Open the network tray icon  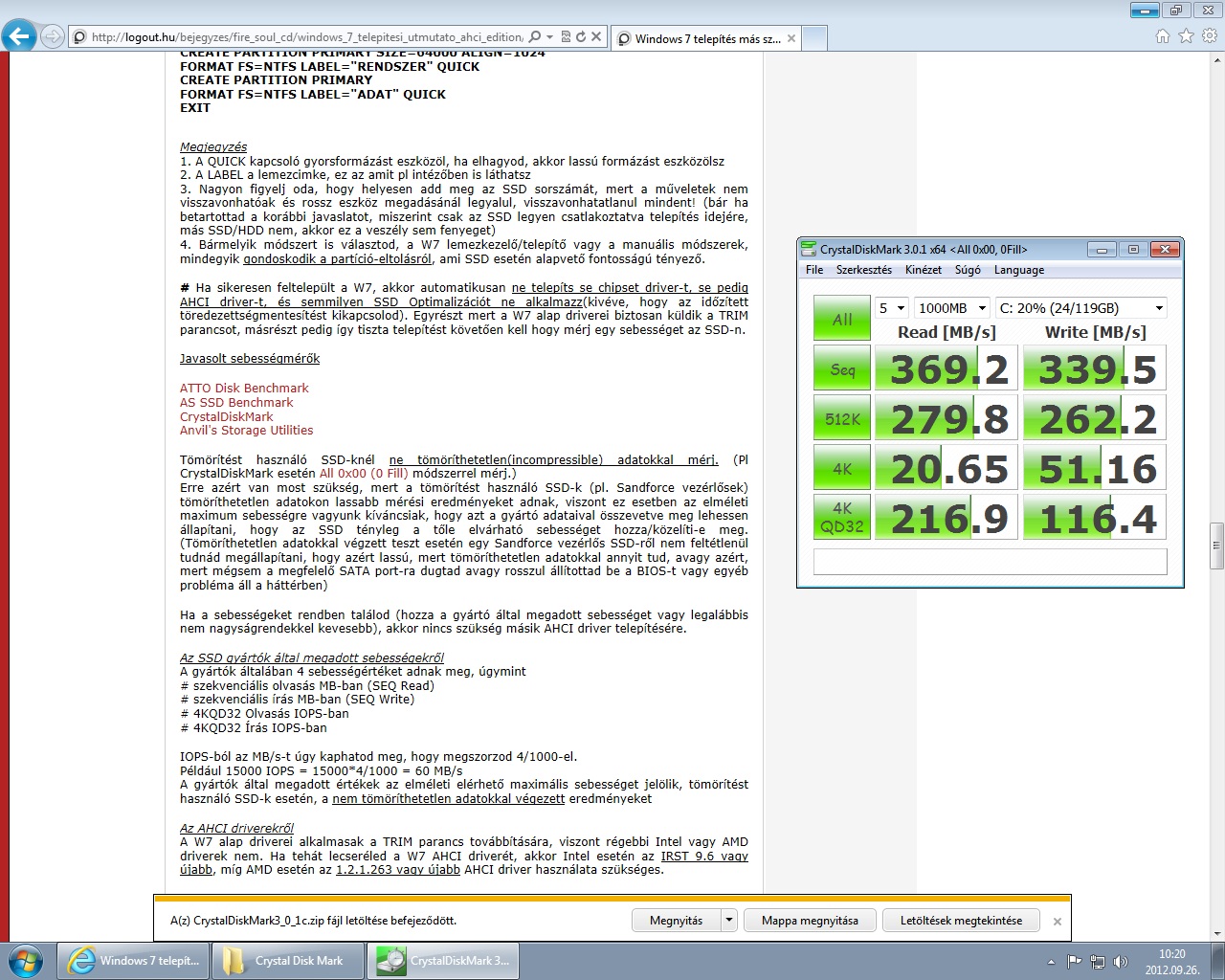point(1097,962)
